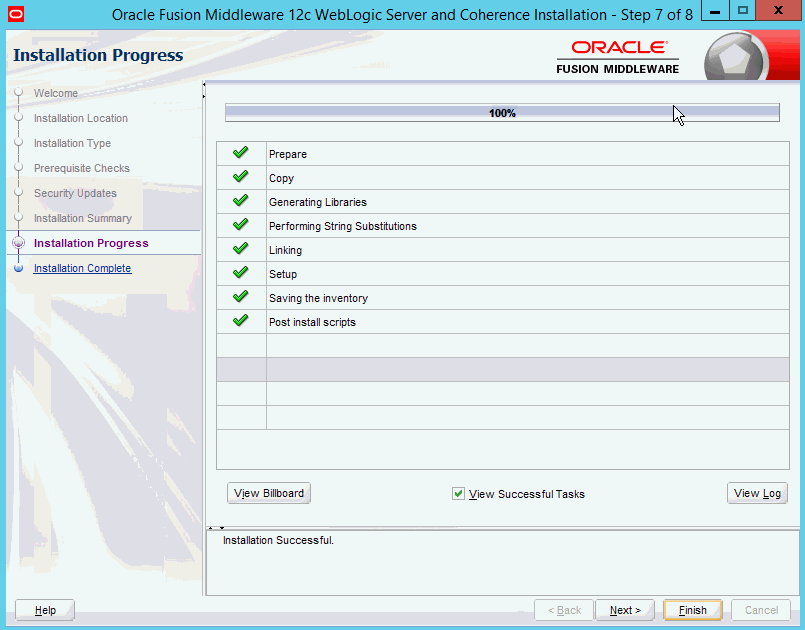Click the checkmark next to Generating Libraries

[240, 202]
